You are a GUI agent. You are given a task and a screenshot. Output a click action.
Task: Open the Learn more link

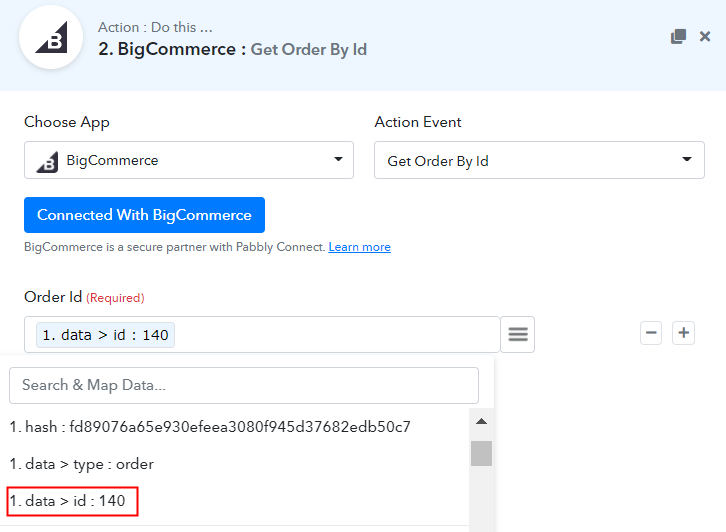(x=359, y=247)
